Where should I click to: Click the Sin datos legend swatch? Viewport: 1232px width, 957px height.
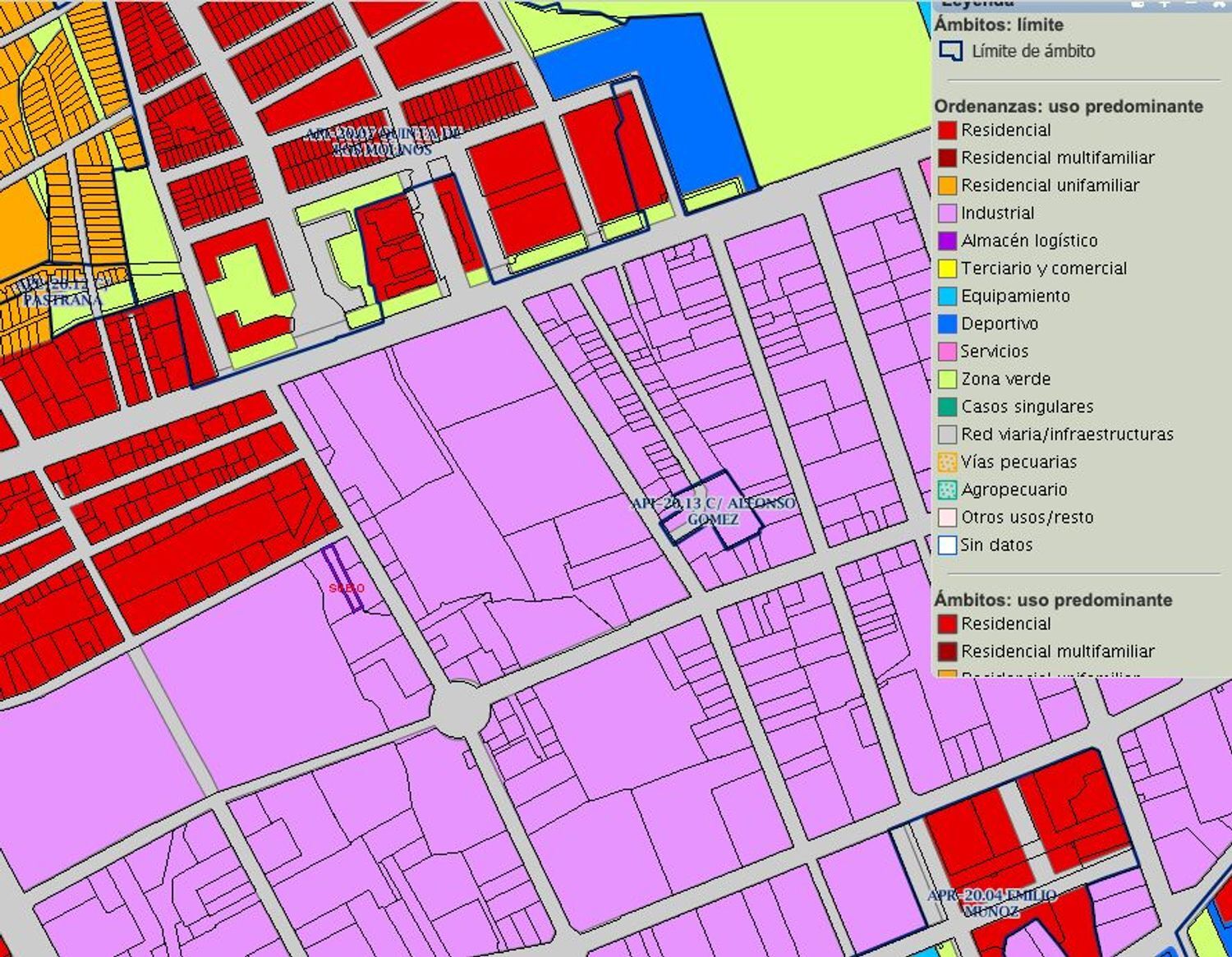pos(947,545)
